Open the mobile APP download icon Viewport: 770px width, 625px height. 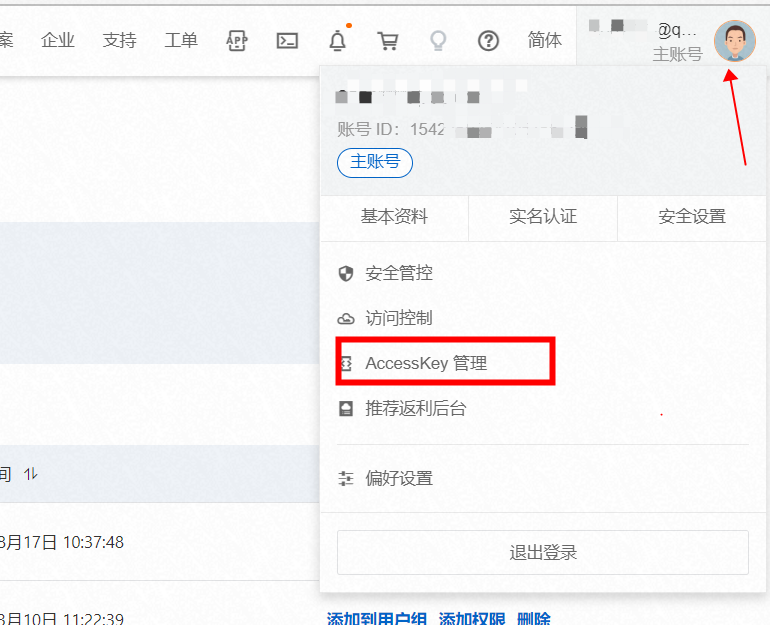coord(237,41)
